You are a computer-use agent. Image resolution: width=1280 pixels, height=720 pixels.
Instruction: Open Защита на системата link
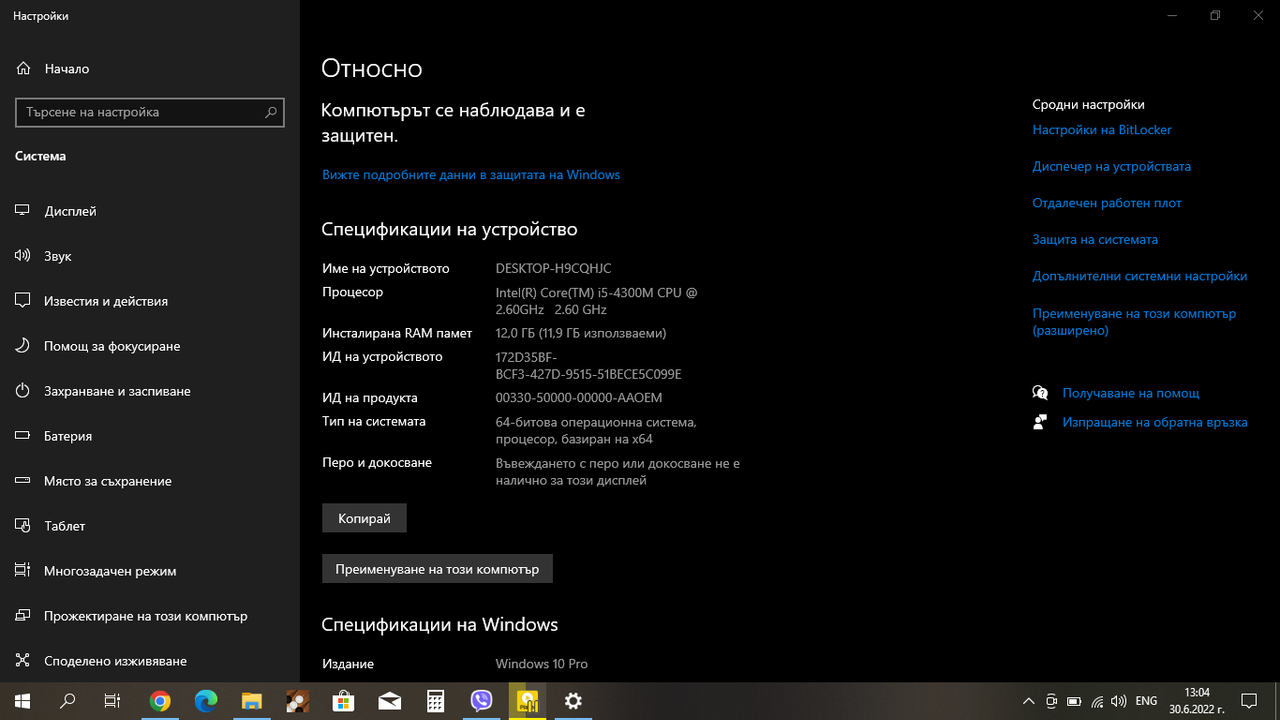tap(1095, 240)
